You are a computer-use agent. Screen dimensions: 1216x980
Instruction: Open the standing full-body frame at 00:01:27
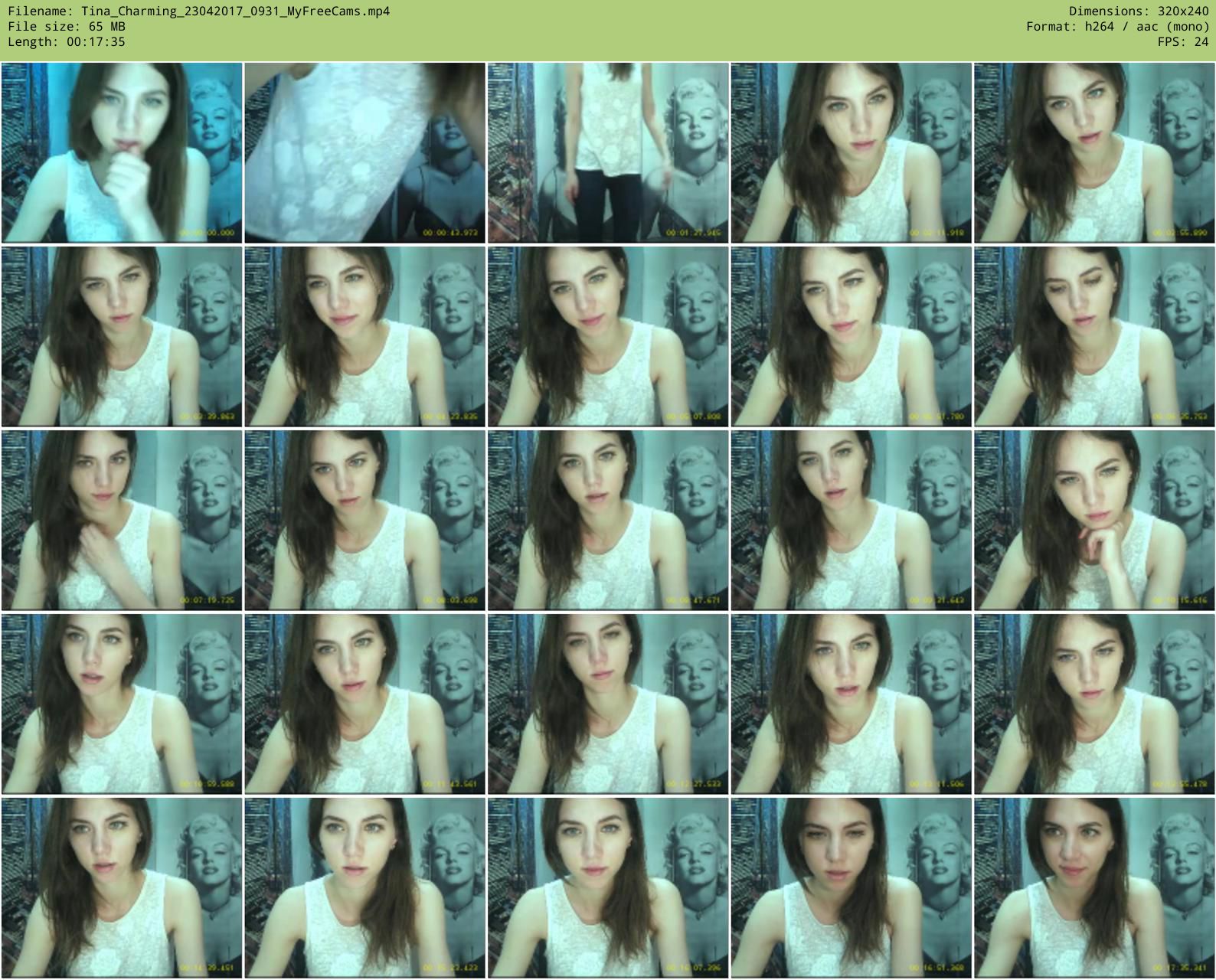pyautogui.click(x=608, y=152)
